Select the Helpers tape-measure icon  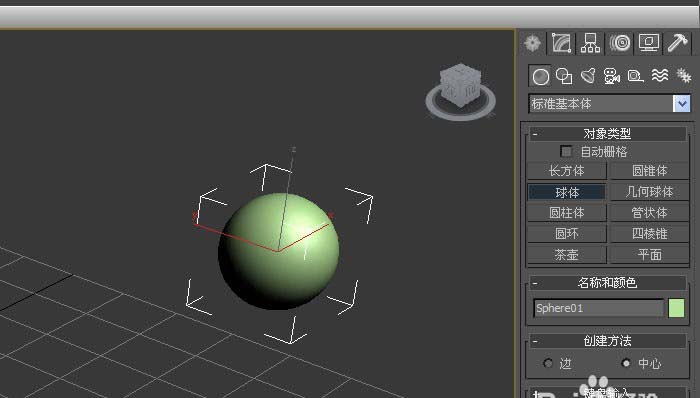click(x=636, y=76)
